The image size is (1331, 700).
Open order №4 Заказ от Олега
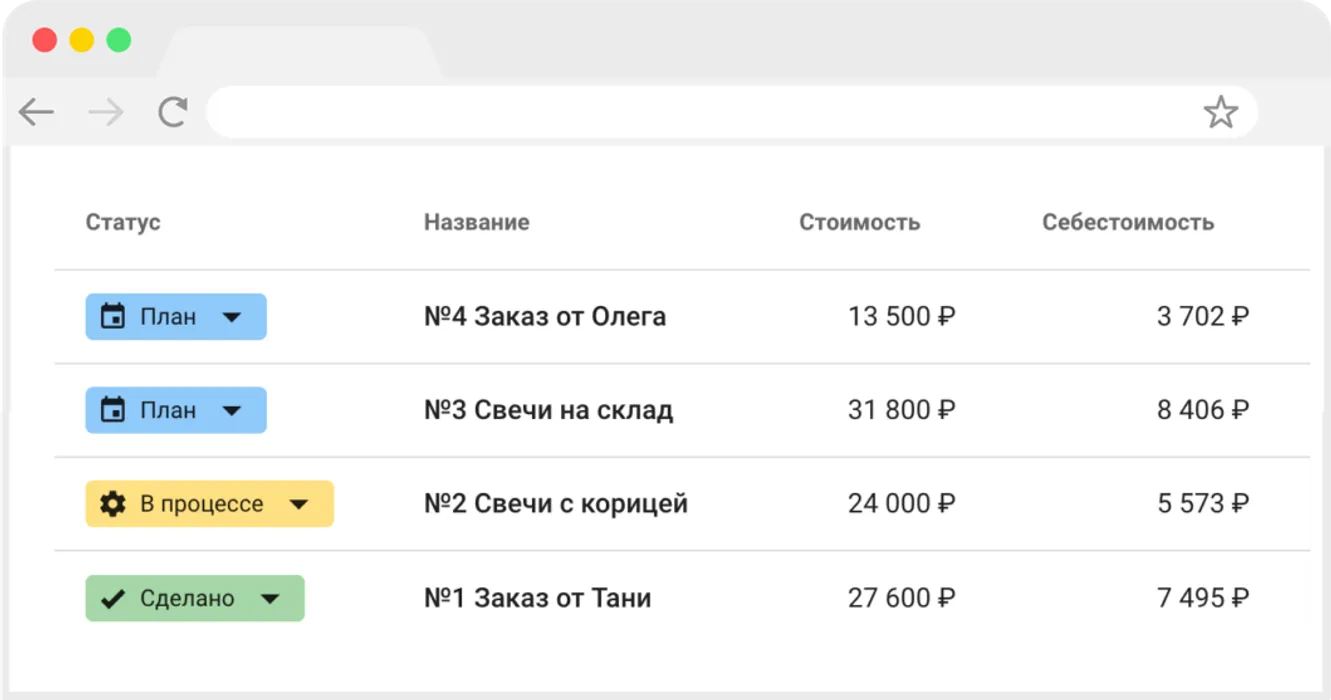pyautogui.click(x=545, y=317)
